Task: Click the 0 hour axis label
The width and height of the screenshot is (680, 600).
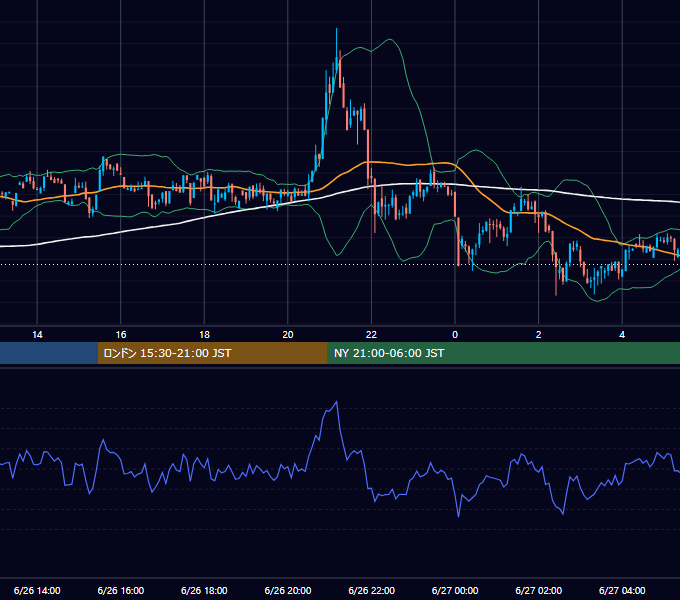Action: click(455, 335)
